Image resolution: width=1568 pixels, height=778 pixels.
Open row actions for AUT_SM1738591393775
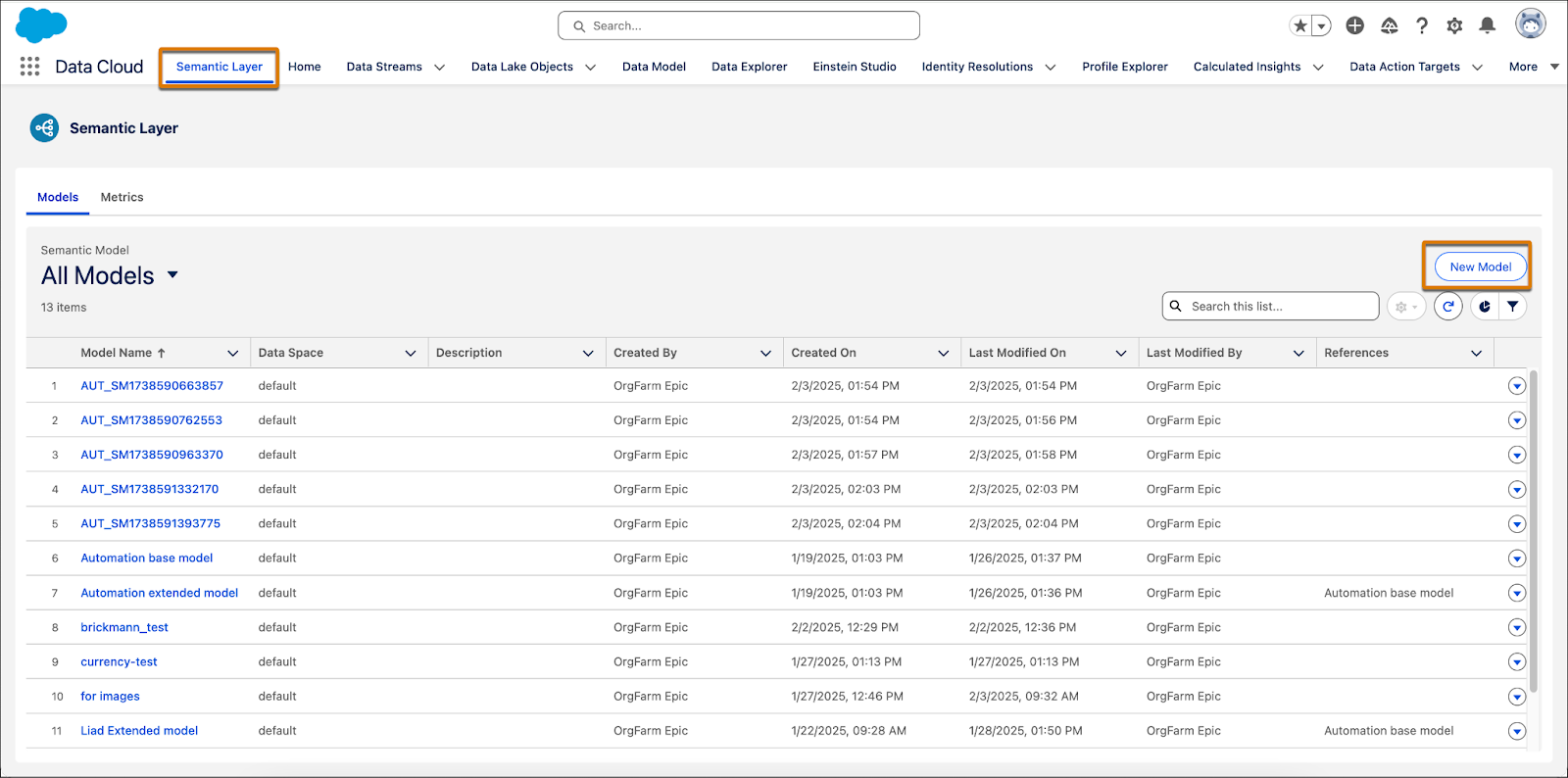click(1517, 524)
